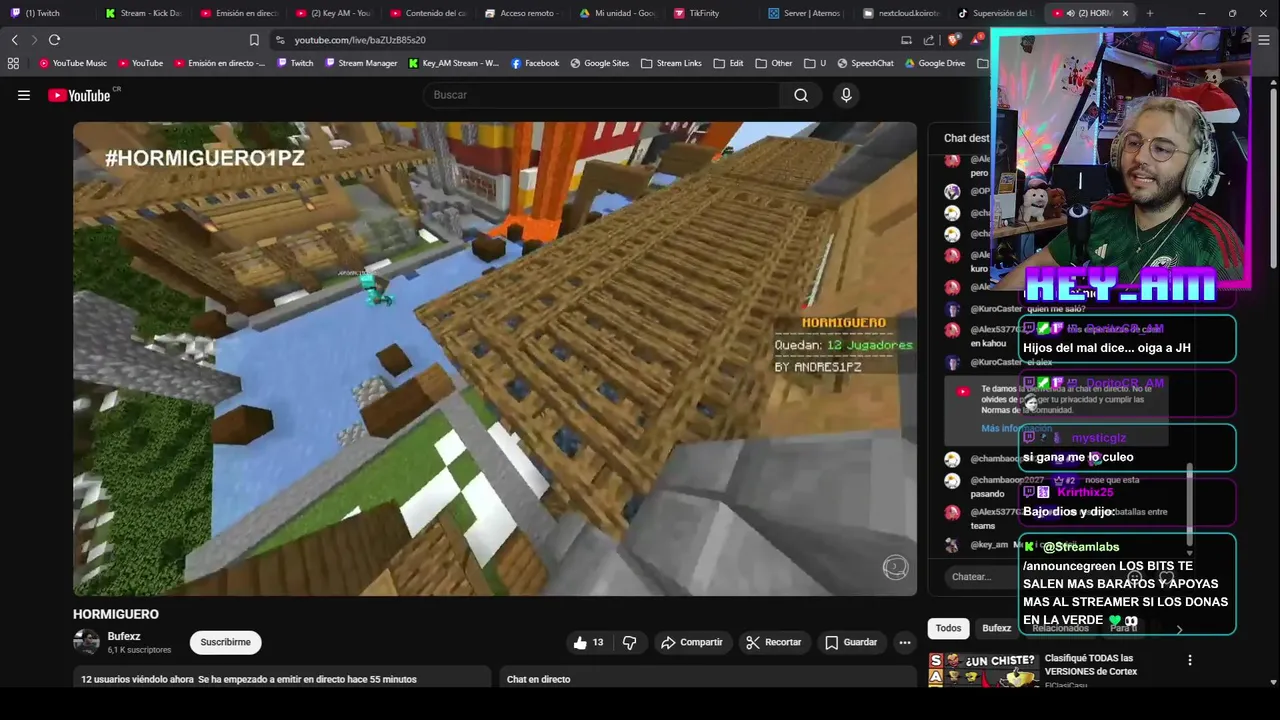Open options for the Cortex video suggestion
The image size is (1280, 720).
pos(1190,660)
